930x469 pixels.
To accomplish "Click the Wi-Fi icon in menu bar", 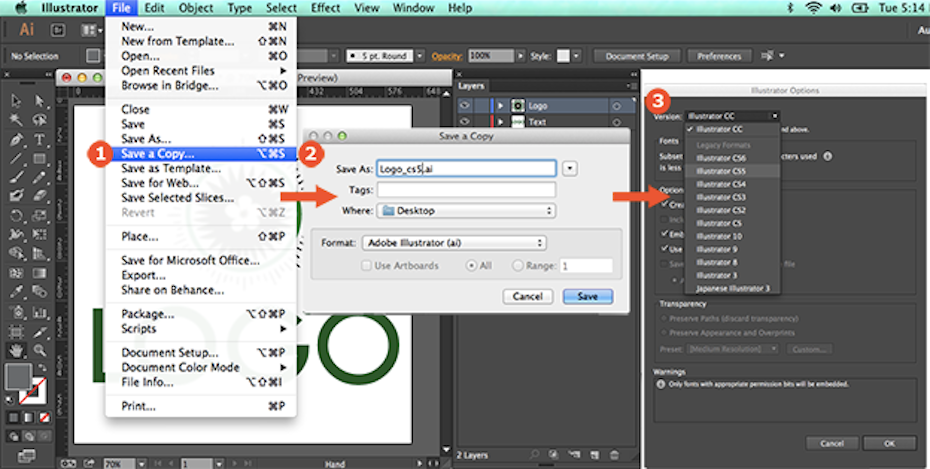I will [812, 8].
